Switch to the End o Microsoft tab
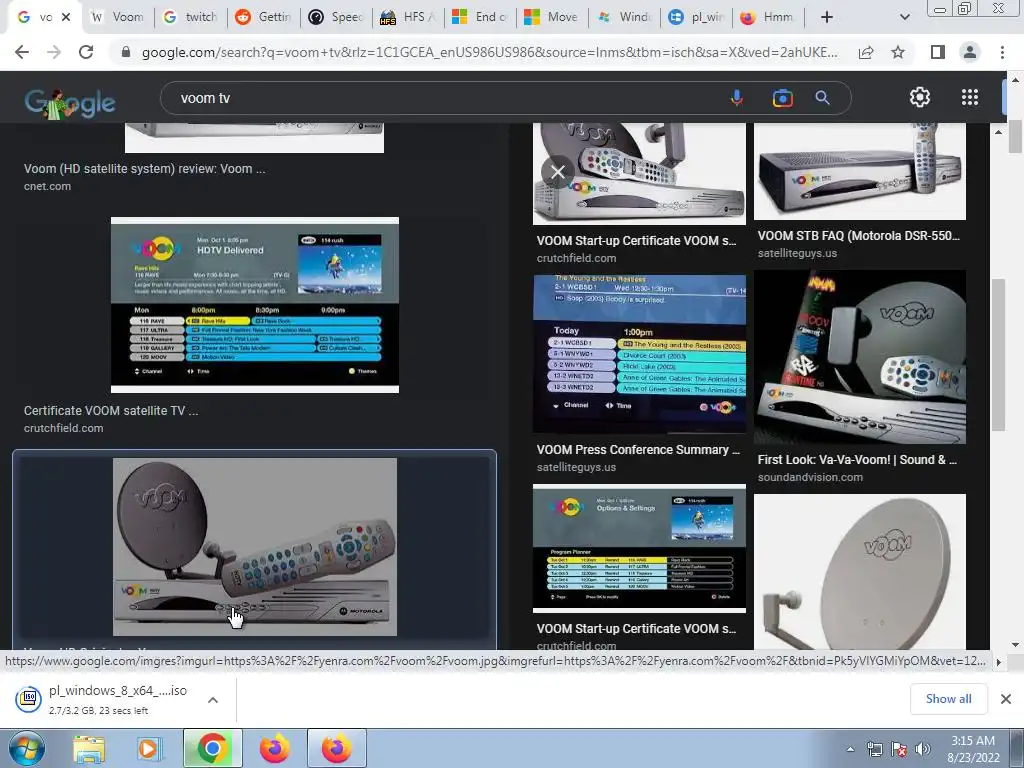 (481, 17)
